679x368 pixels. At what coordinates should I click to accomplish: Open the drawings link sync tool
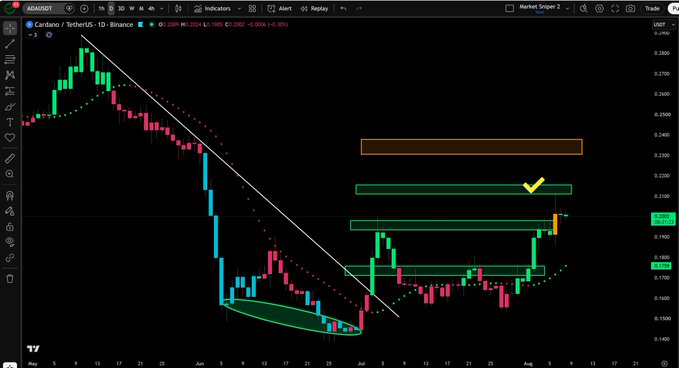click(10, 258)
